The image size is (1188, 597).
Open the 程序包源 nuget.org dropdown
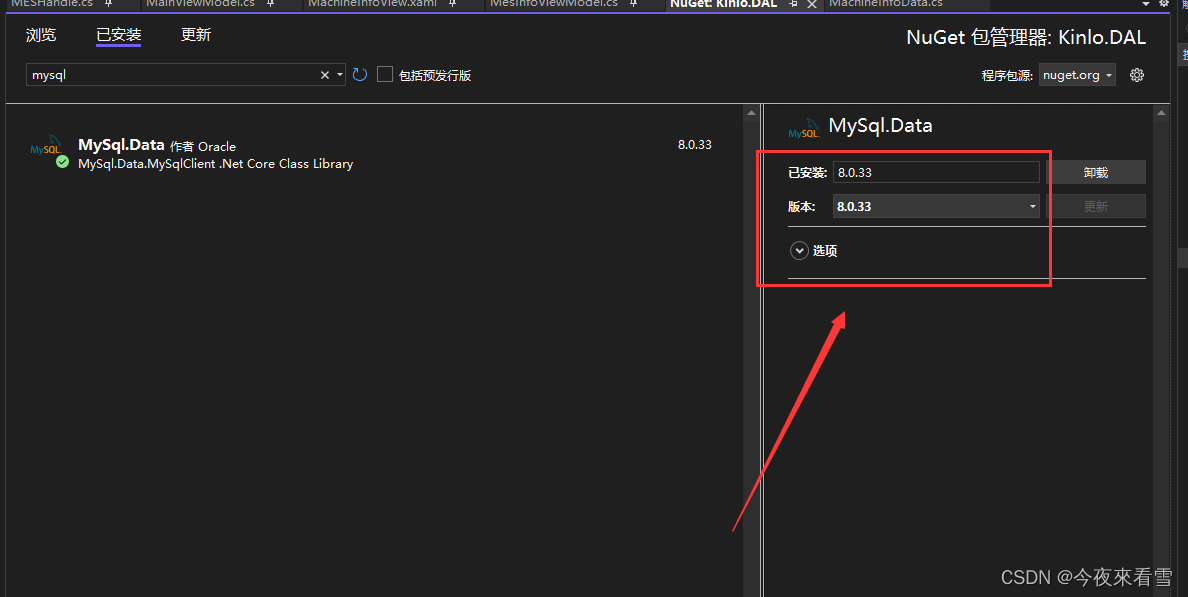(1077, 75)
